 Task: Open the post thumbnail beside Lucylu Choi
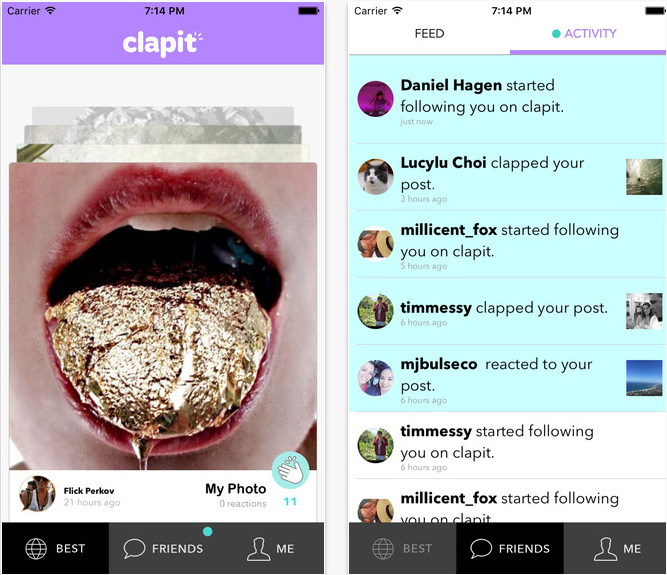coord(644,177)
